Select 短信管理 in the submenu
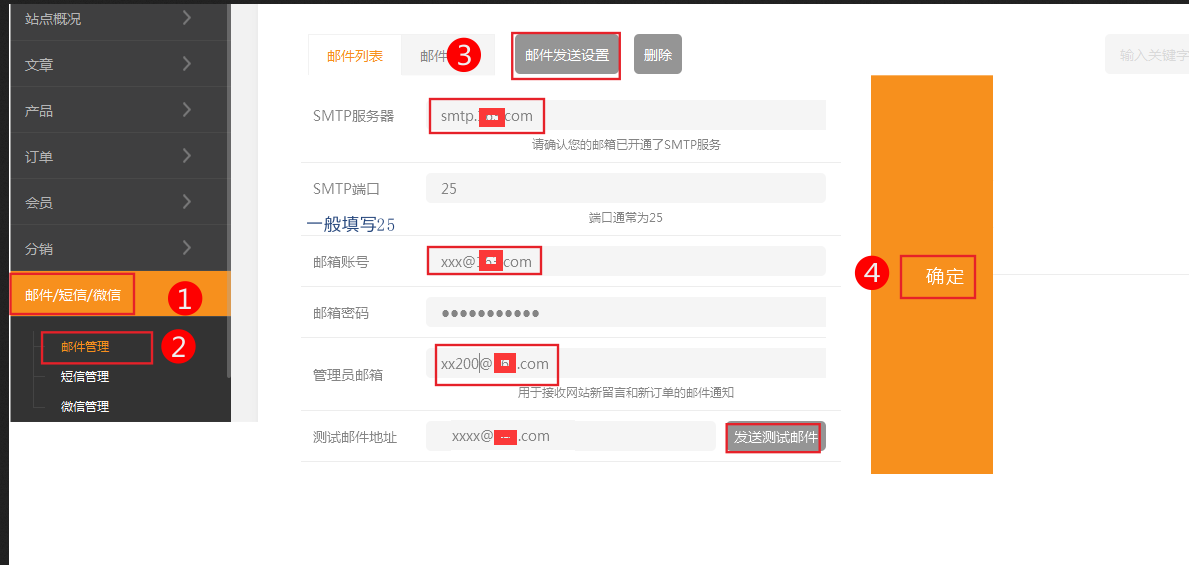The image size is (1189, 565). (85, 377)
